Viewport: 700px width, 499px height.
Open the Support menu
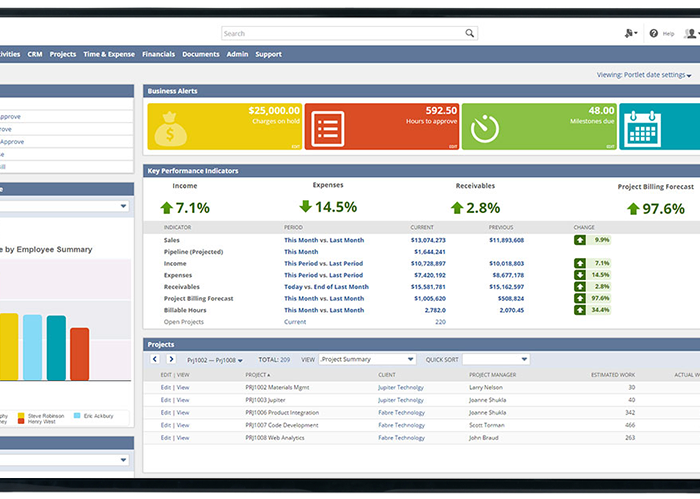(268, 54)
